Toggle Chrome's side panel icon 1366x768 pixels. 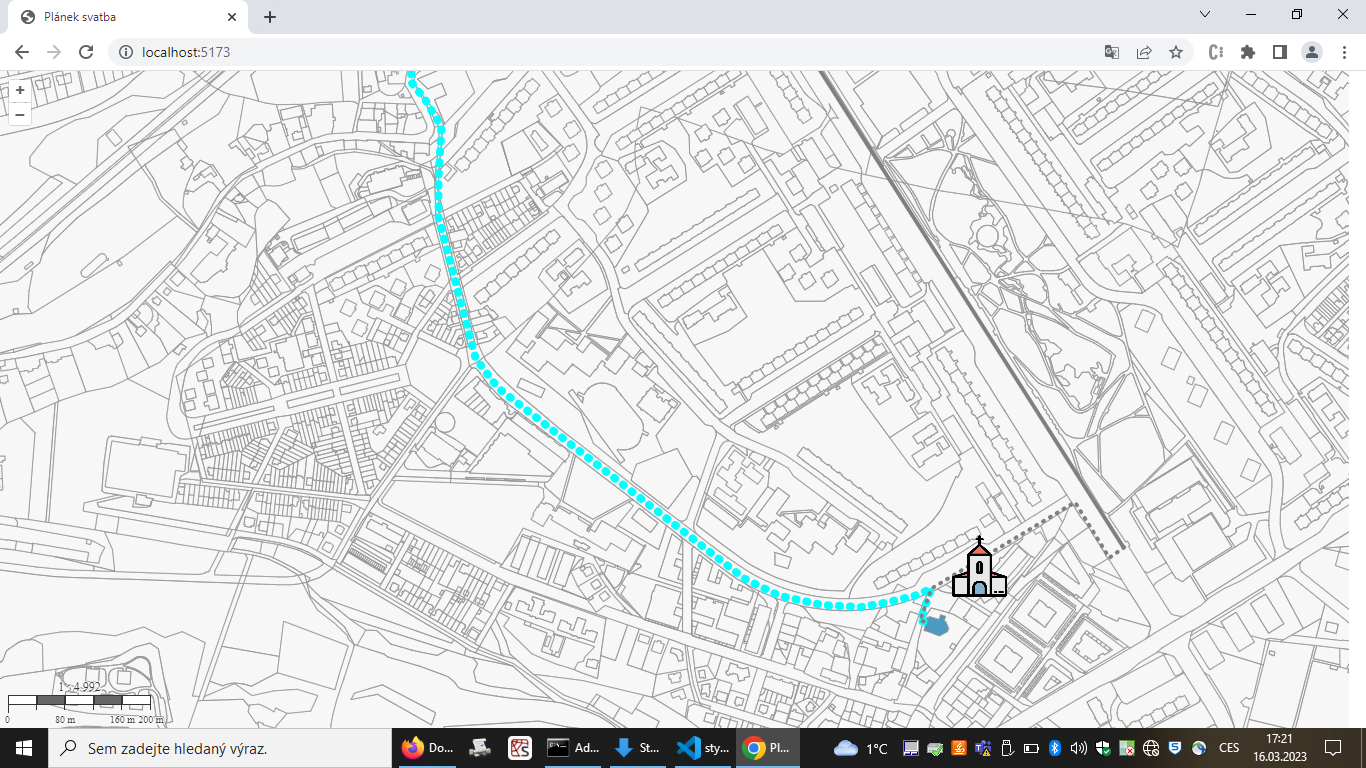click(1281, 51)
